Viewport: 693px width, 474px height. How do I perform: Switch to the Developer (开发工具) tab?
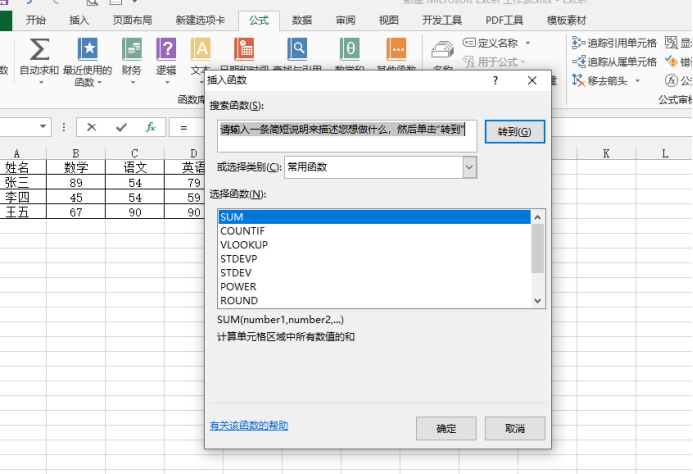pyautogui.click(x=442, y=20)
